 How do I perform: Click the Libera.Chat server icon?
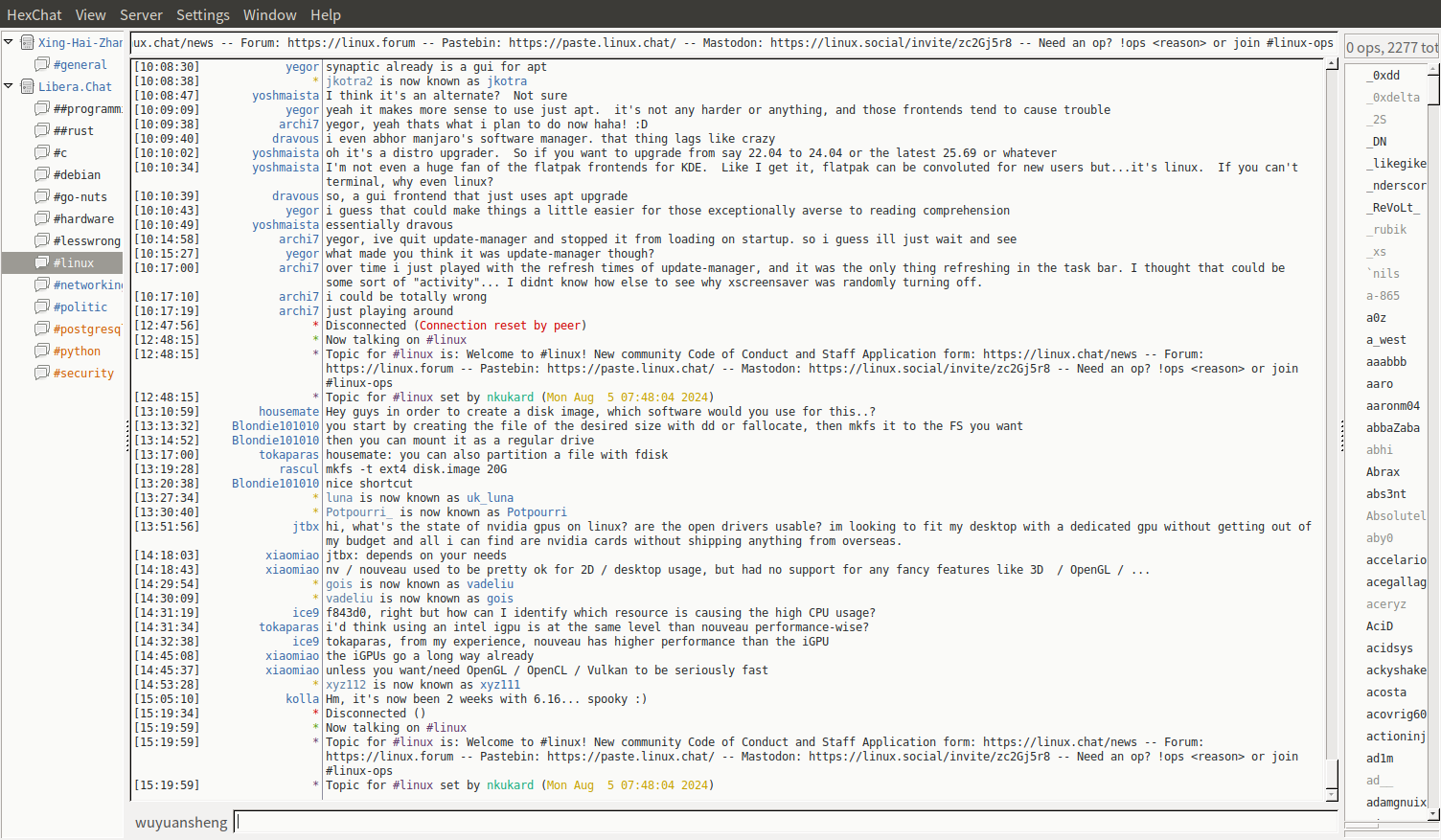(x=28, y=86)
